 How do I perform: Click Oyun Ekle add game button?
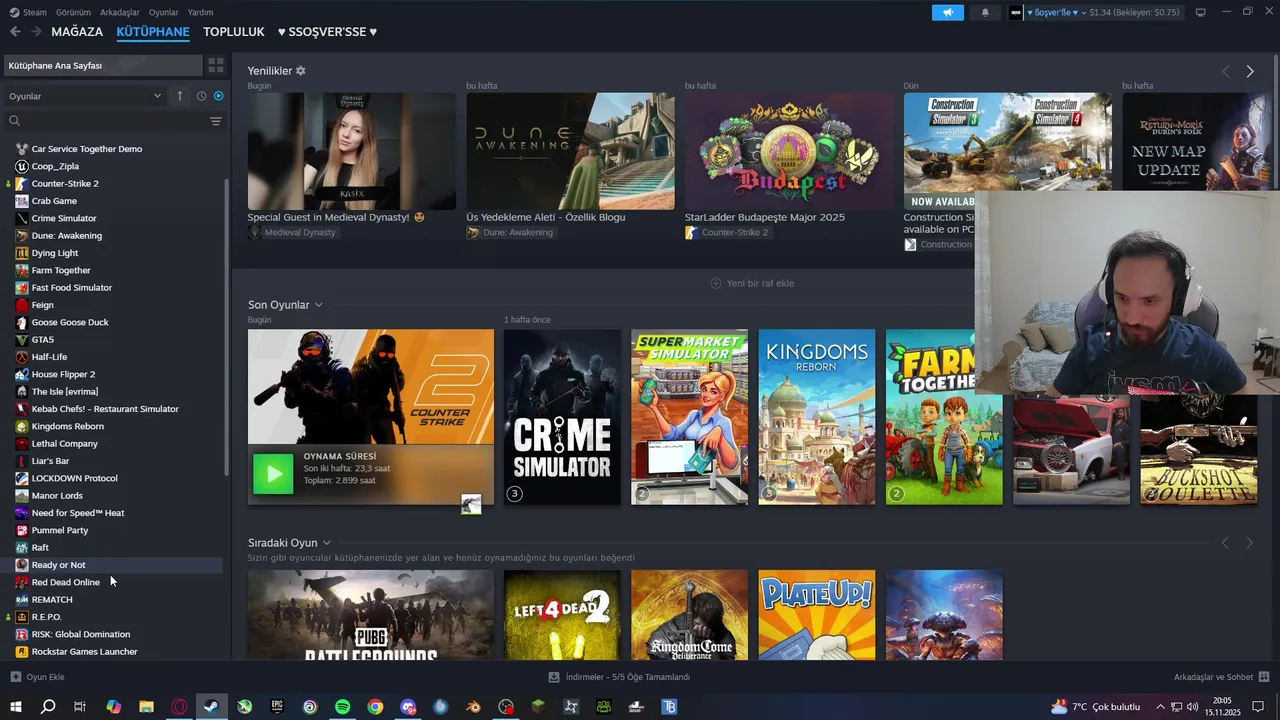38,677
